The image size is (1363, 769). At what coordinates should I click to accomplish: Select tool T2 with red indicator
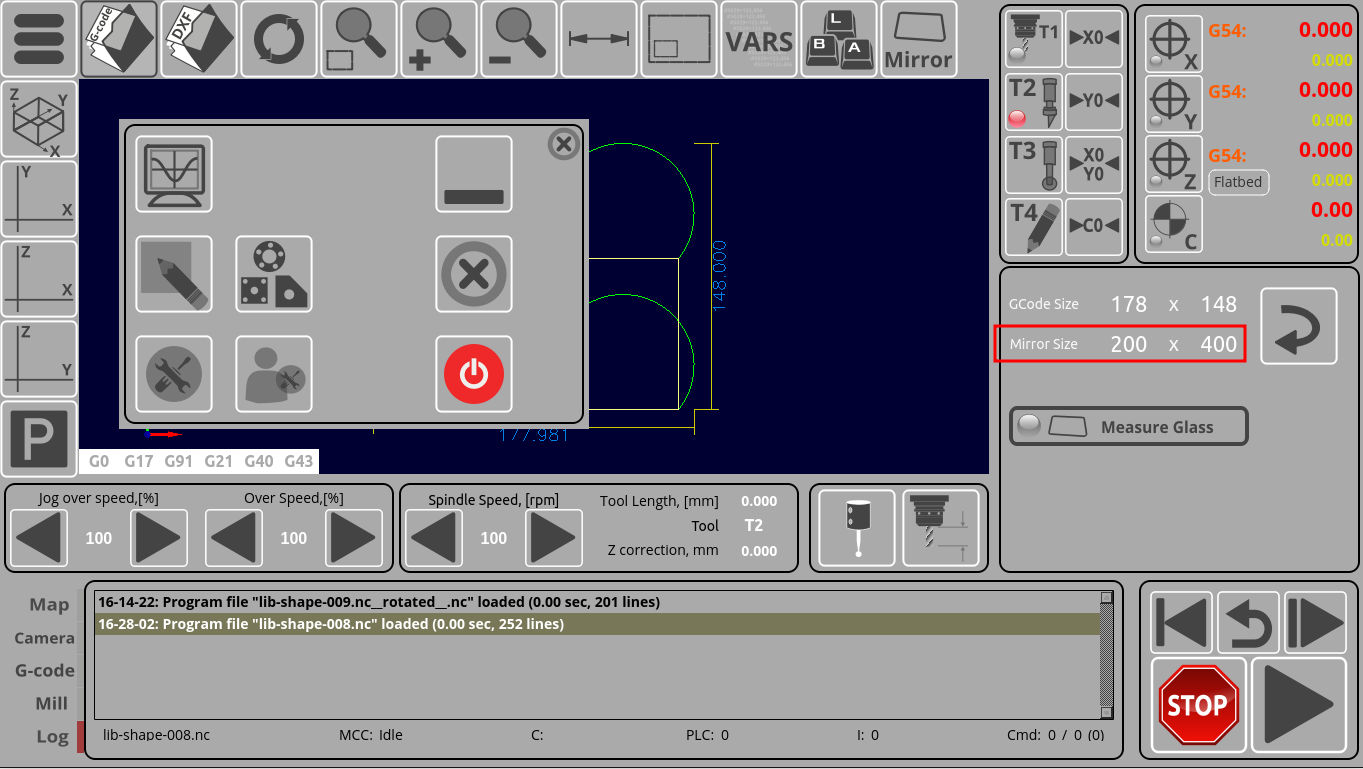[1034, 102]
